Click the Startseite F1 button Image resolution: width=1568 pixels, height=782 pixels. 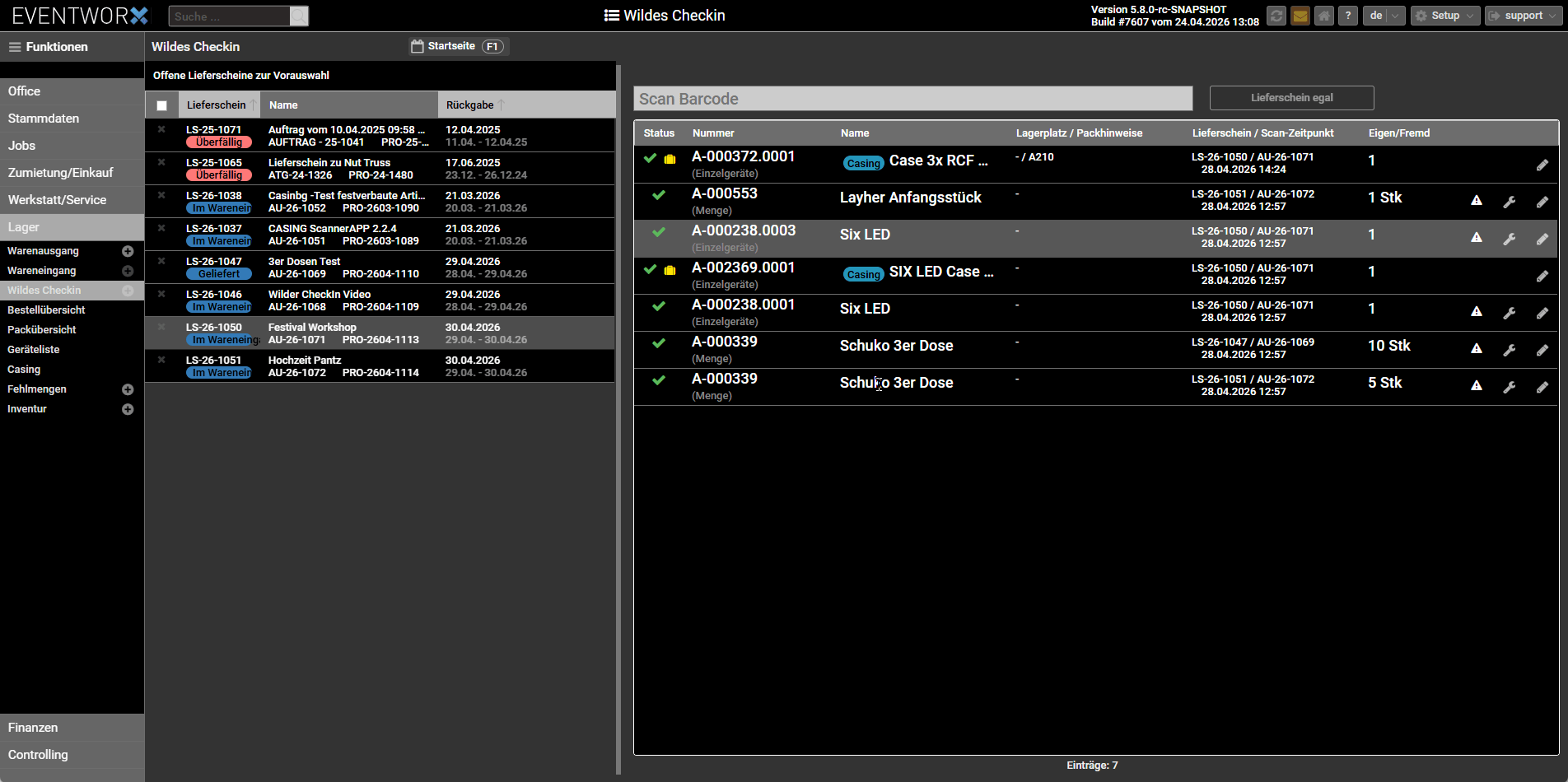pyautogui.click(x=459, y=46)
